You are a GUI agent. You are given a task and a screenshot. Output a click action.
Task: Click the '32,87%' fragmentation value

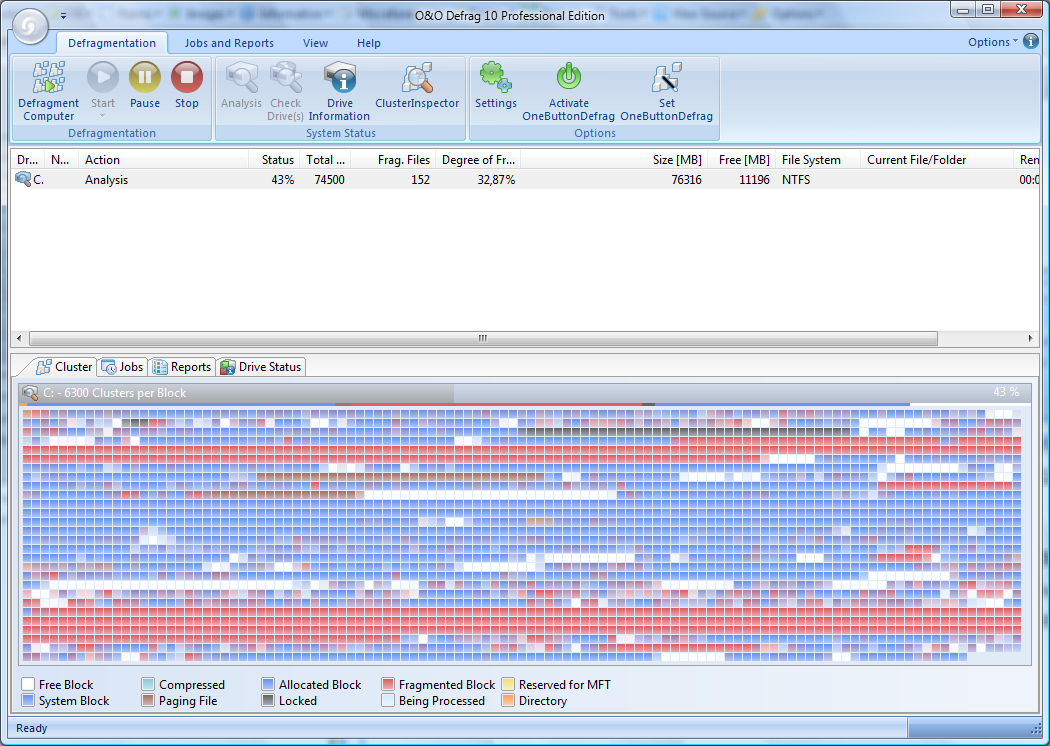496,179
